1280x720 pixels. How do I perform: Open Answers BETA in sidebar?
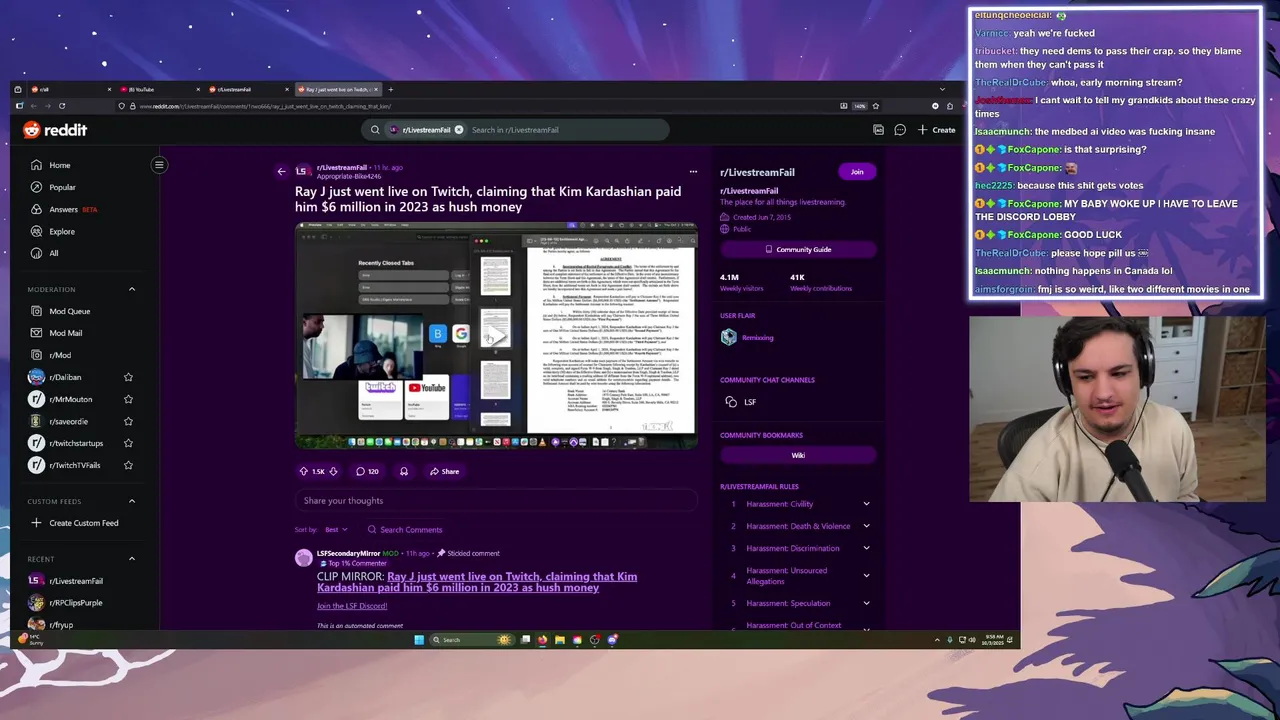pyautogui.click(x=64, y=209)
